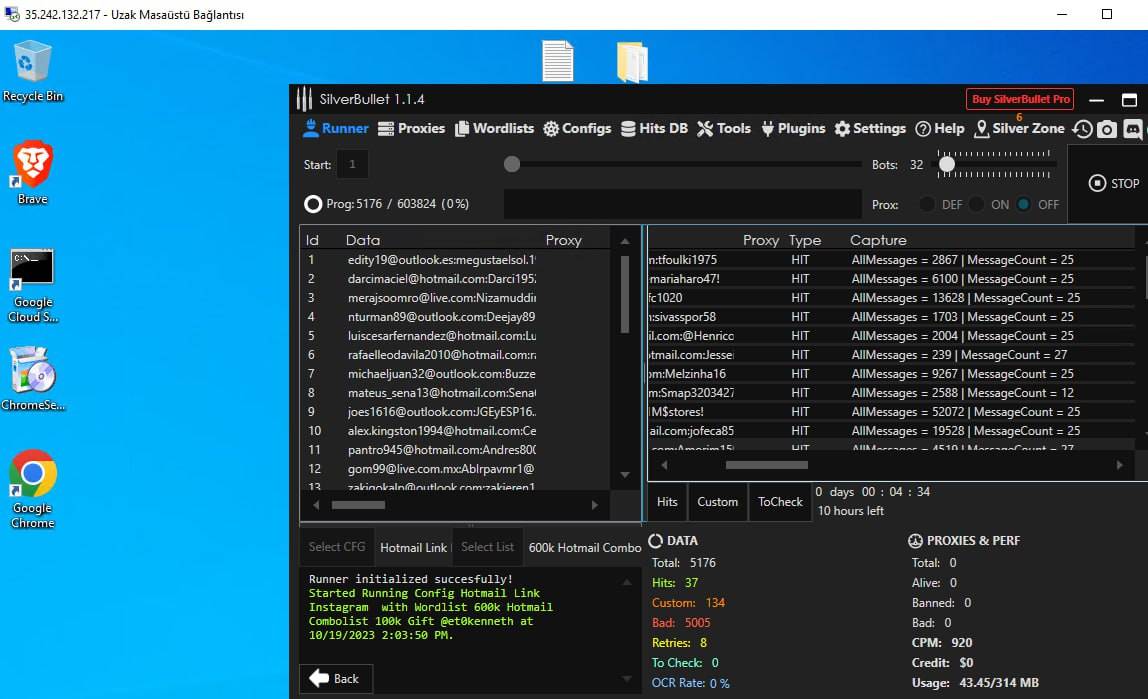Click the Start value input field

coord(352,164)
